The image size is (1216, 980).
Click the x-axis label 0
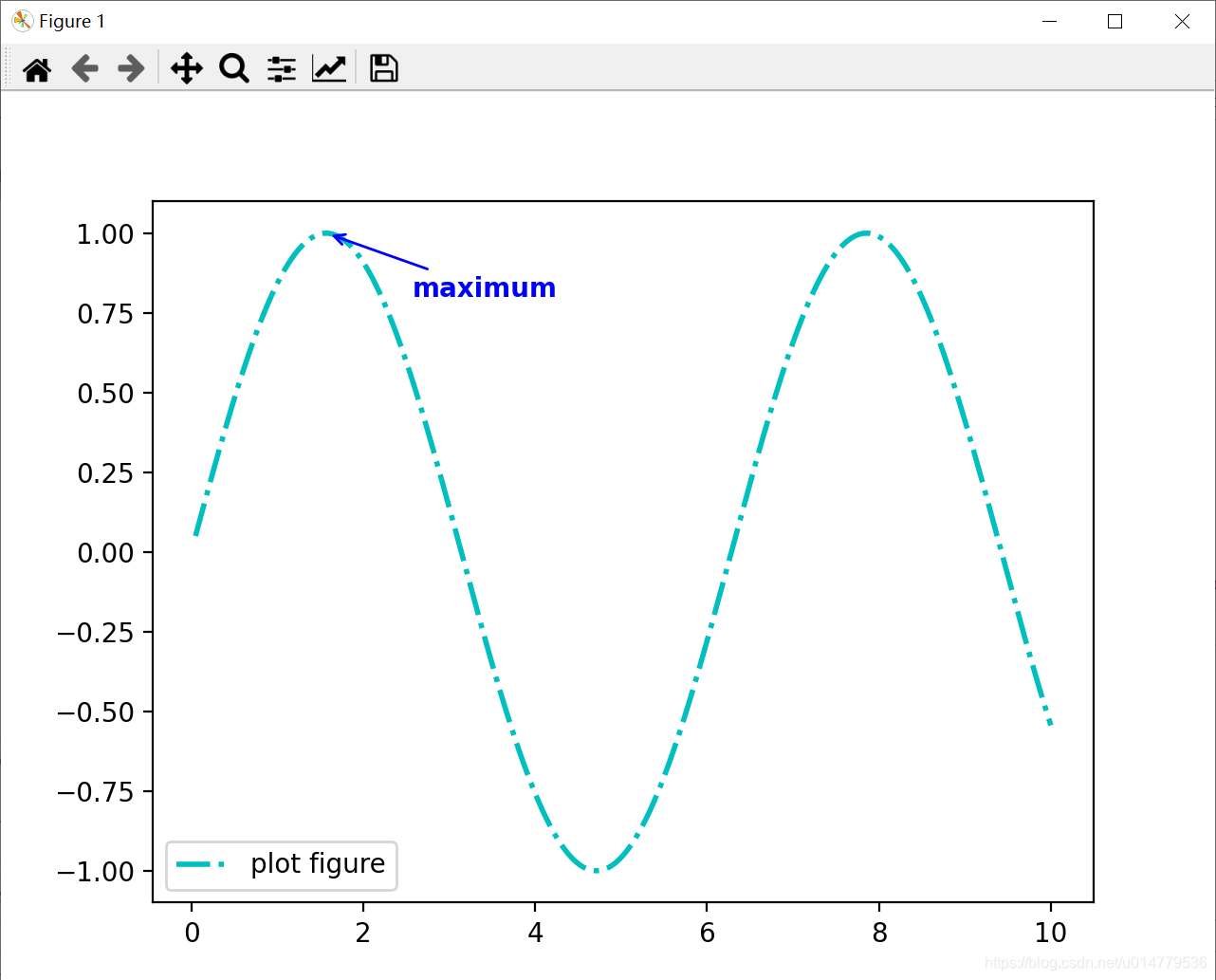coord(192,934)
